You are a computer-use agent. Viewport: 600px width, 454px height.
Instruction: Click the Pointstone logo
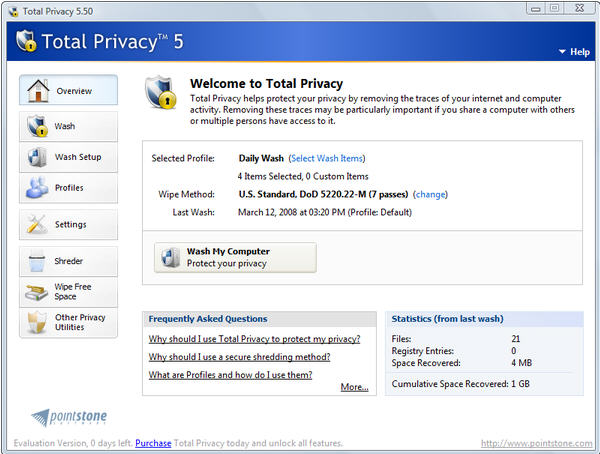point(67,417)
